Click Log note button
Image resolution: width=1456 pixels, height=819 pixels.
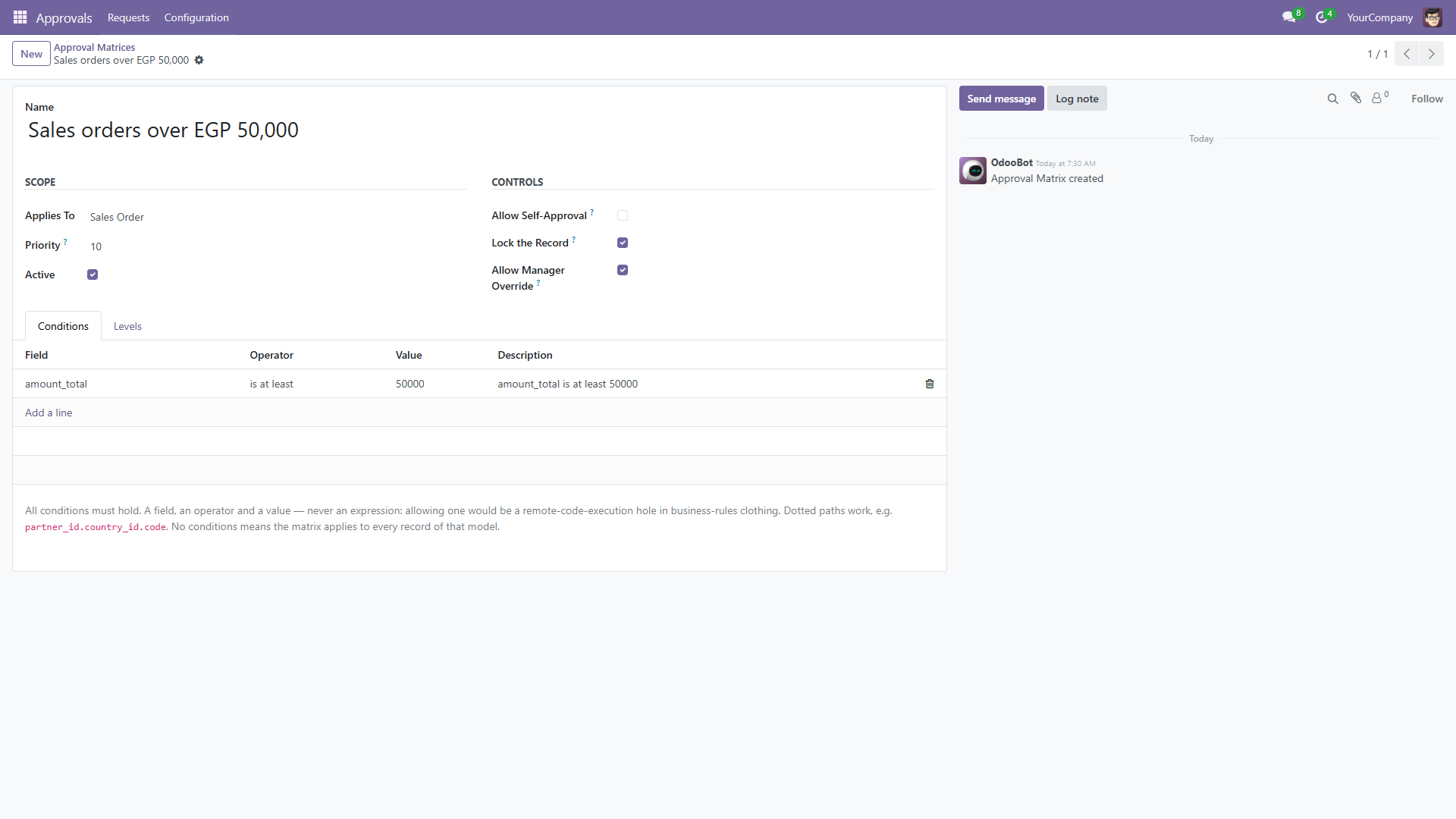coord(1077,99)
